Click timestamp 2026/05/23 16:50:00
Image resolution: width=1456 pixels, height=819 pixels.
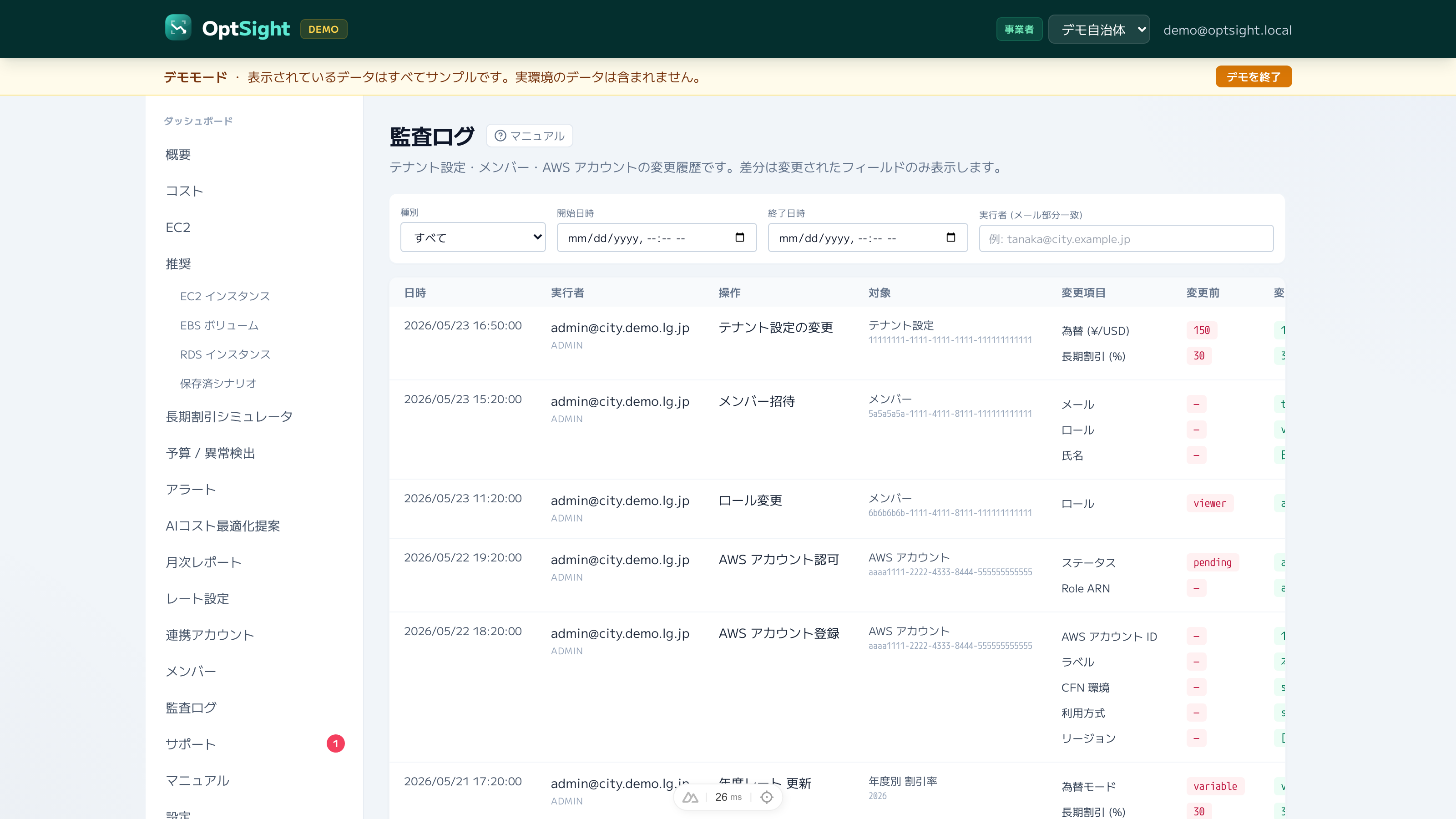[463, 326]
